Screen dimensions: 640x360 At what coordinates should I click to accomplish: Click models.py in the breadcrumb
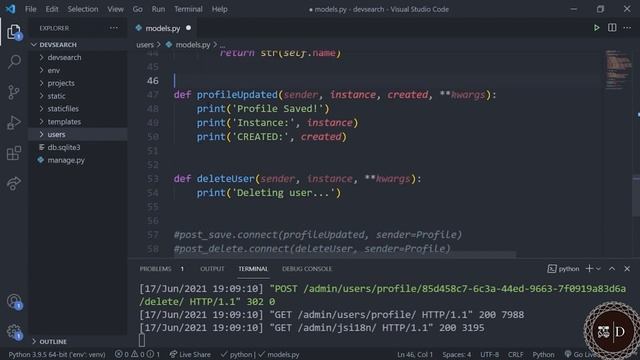point(193,44)
